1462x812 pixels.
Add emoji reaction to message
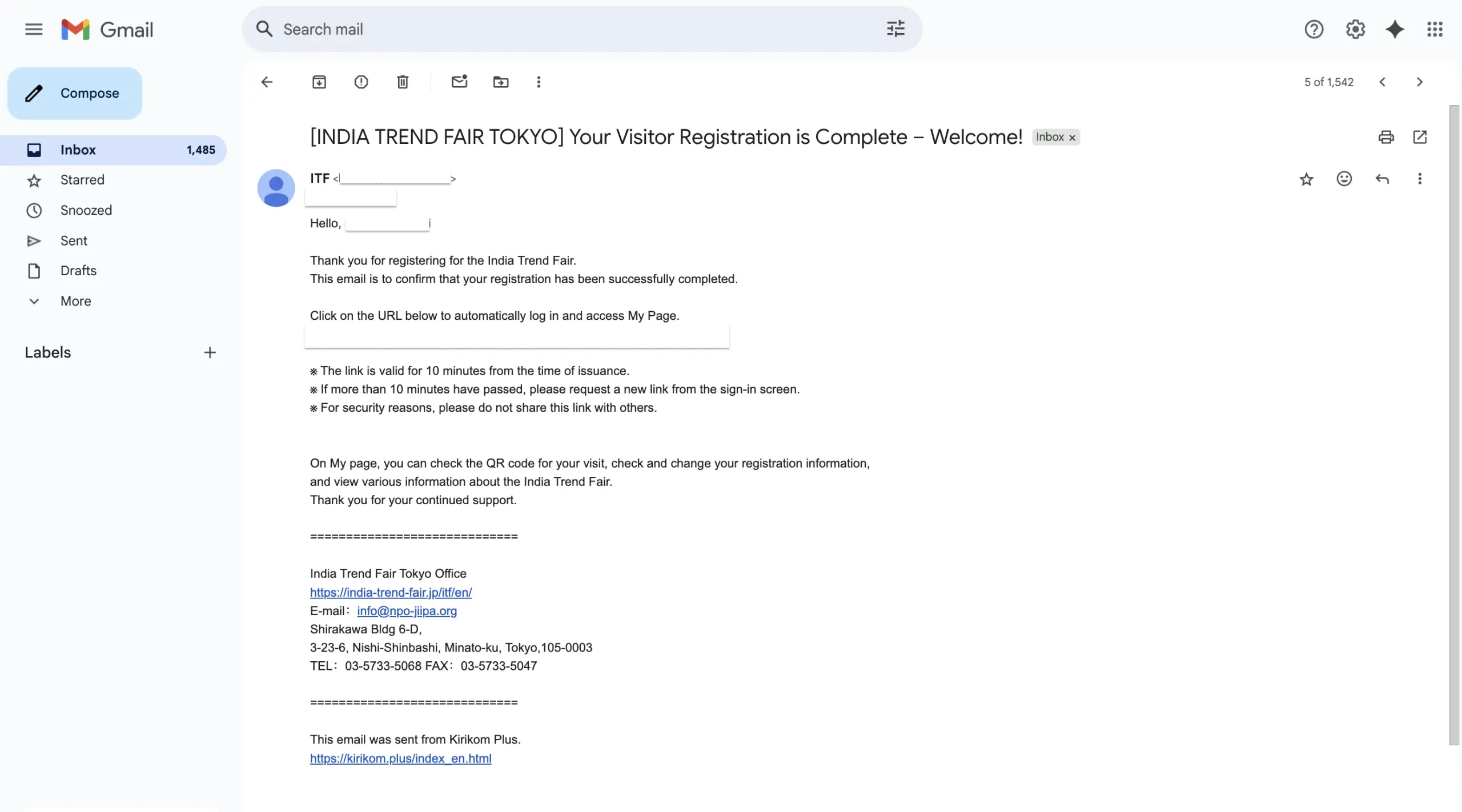1344,179
